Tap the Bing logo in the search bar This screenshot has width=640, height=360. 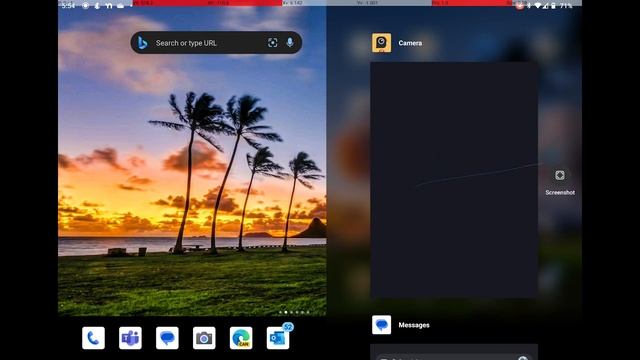pos(142,42)
